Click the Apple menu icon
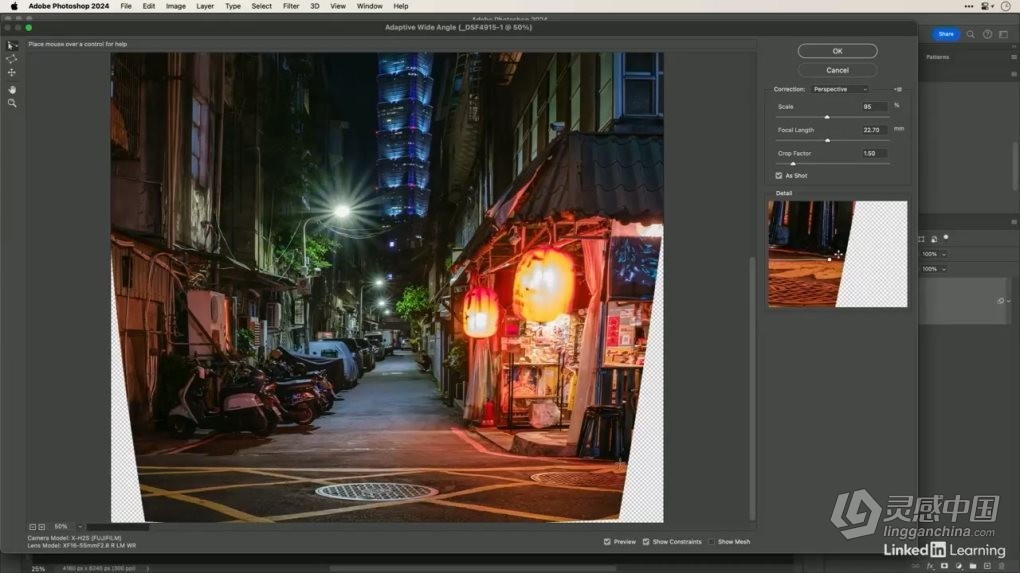1020x573 pixels. (x=14, y=6)
